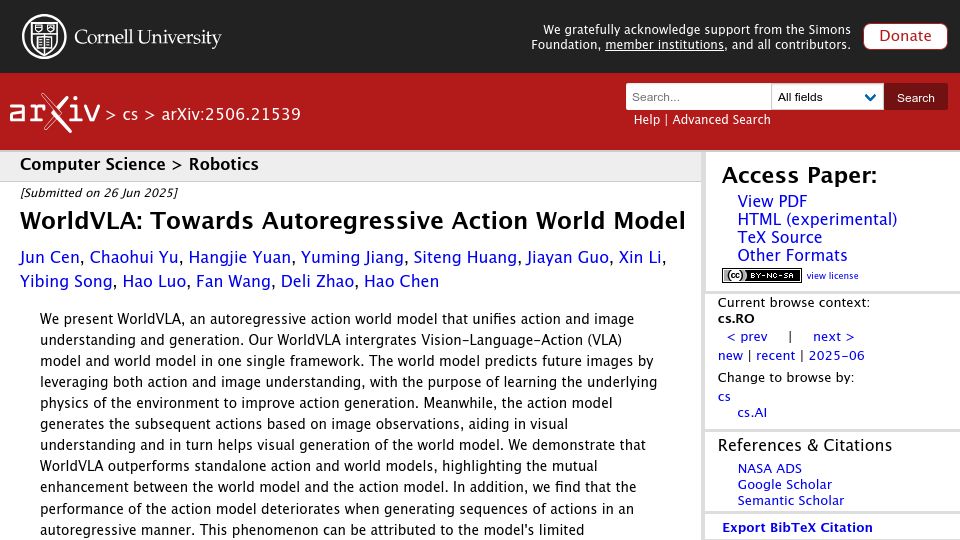The image size is (960, 540).
Task: Open Advanced Search link
Action: 721,119
